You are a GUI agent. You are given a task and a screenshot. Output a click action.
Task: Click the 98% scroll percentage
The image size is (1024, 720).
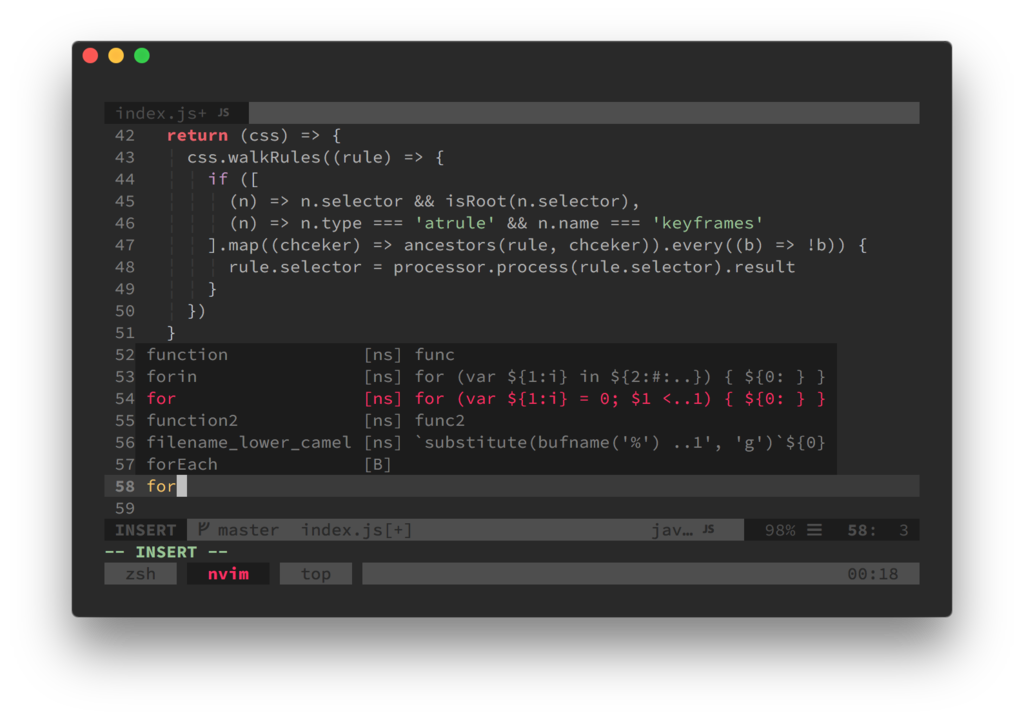(x=780, y=530)
